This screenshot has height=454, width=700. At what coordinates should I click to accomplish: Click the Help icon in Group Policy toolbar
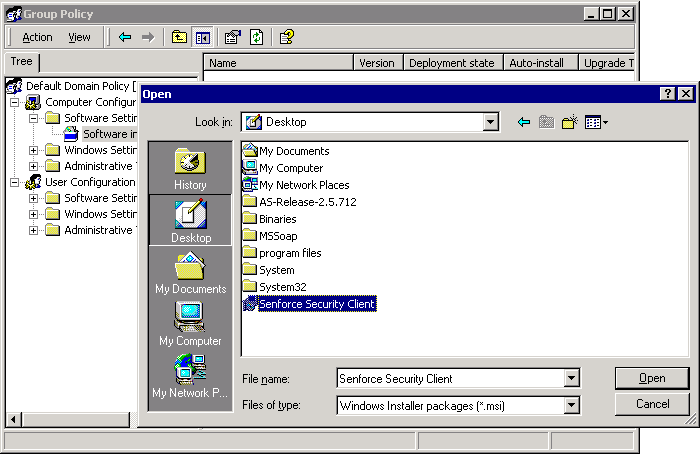click(x=287, y=37)
